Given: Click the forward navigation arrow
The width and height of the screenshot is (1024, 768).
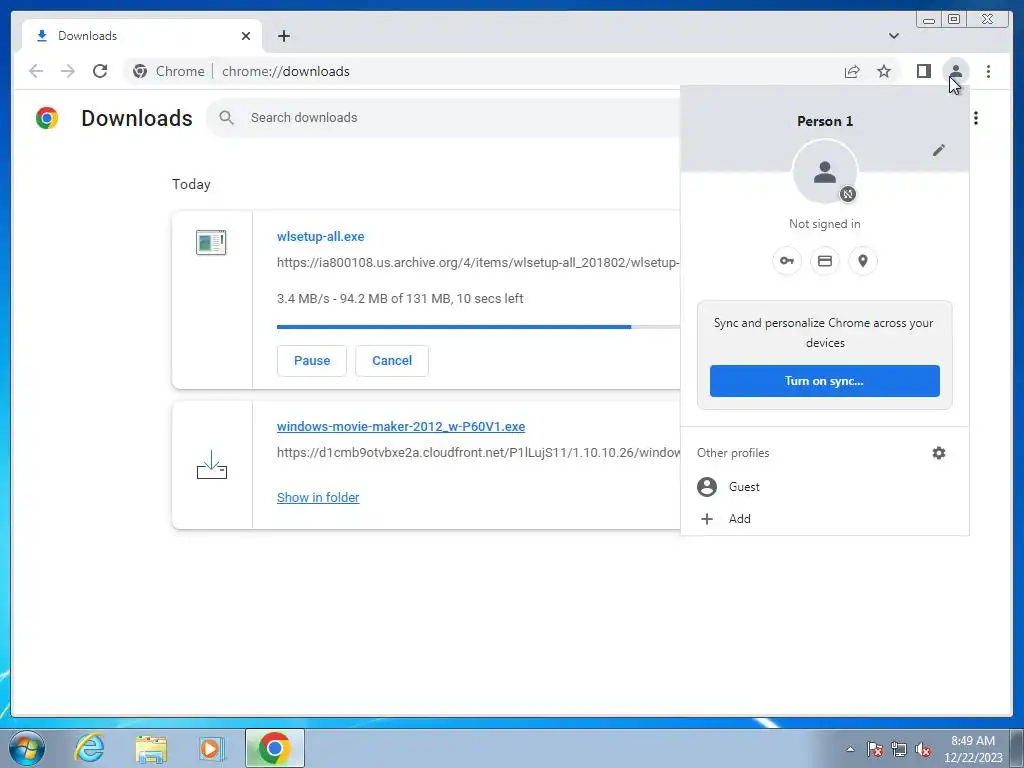Looking at the screenshot, I should tap(68, 71).
